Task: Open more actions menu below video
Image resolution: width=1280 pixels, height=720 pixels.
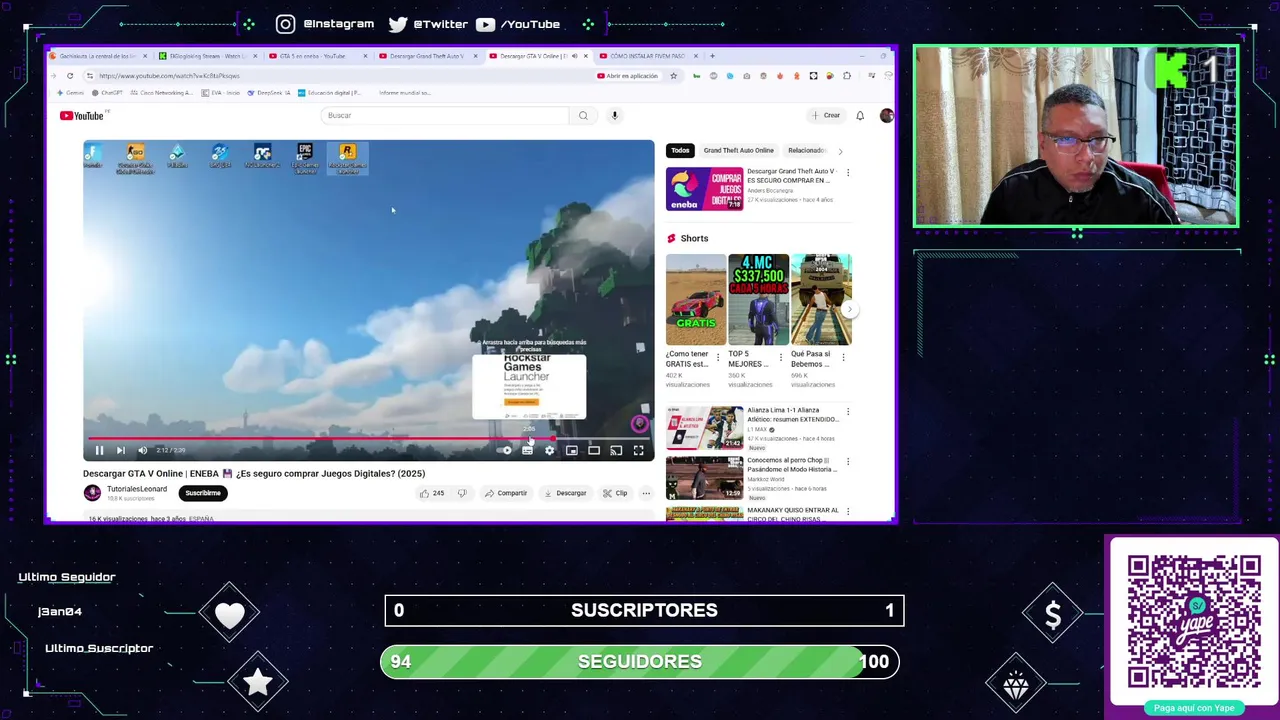Action: (x=646, y=493)
